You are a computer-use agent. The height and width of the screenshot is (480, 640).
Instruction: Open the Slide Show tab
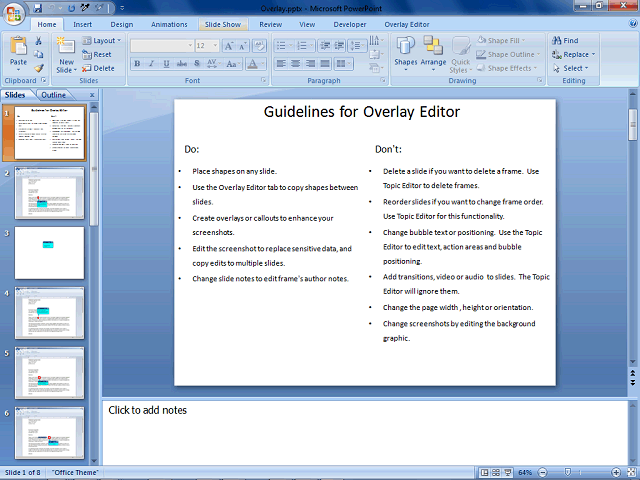223,24
